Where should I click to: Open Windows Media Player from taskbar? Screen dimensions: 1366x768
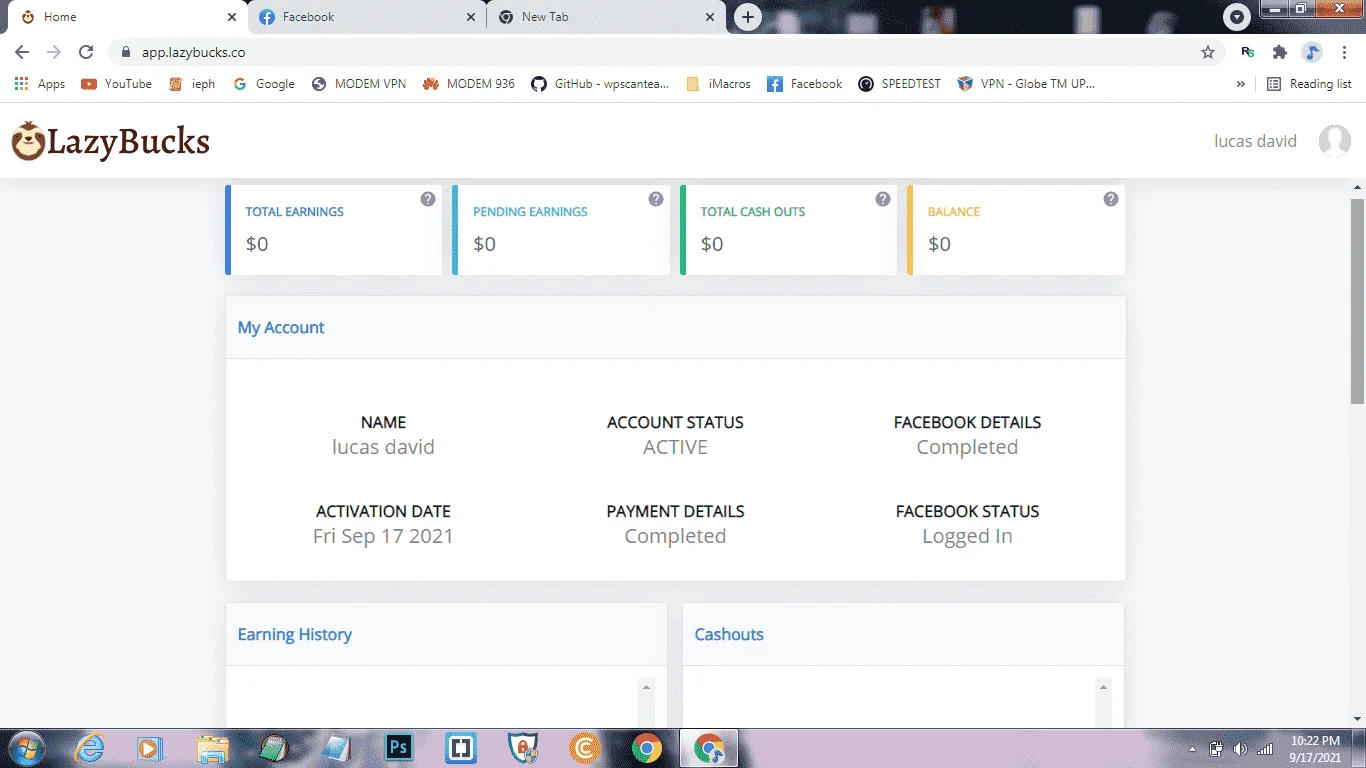tap(150, 748)
